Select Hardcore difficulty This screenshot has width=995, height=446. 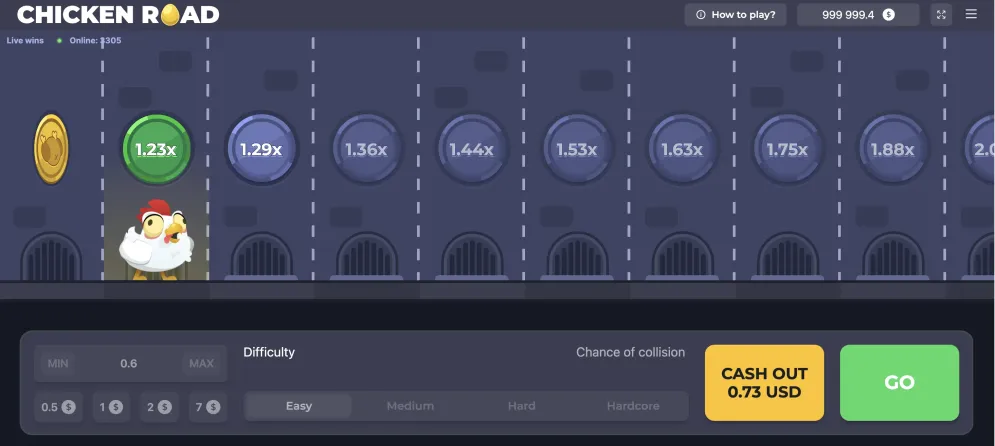(633, 406)
